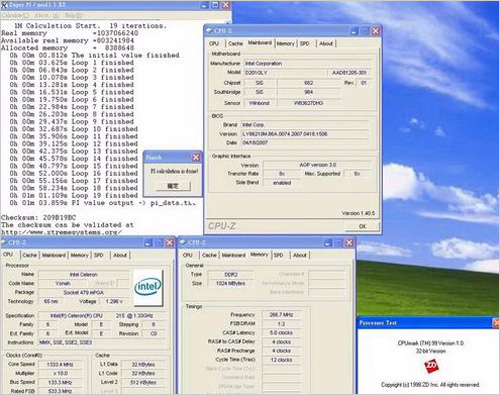Click OK in the CPU-Z Mainboard window

363,226
